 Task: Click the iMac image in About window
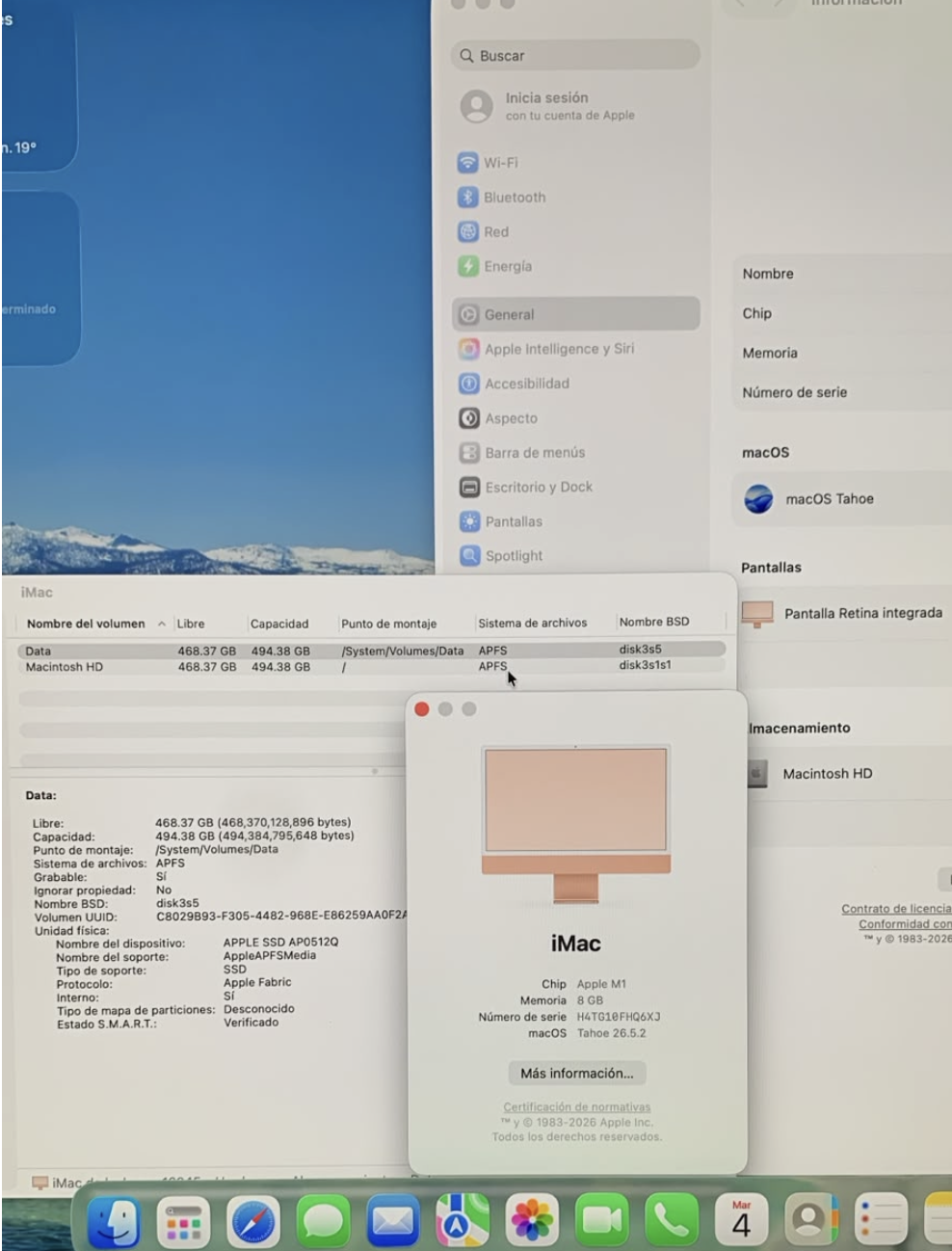click(576, 824)
